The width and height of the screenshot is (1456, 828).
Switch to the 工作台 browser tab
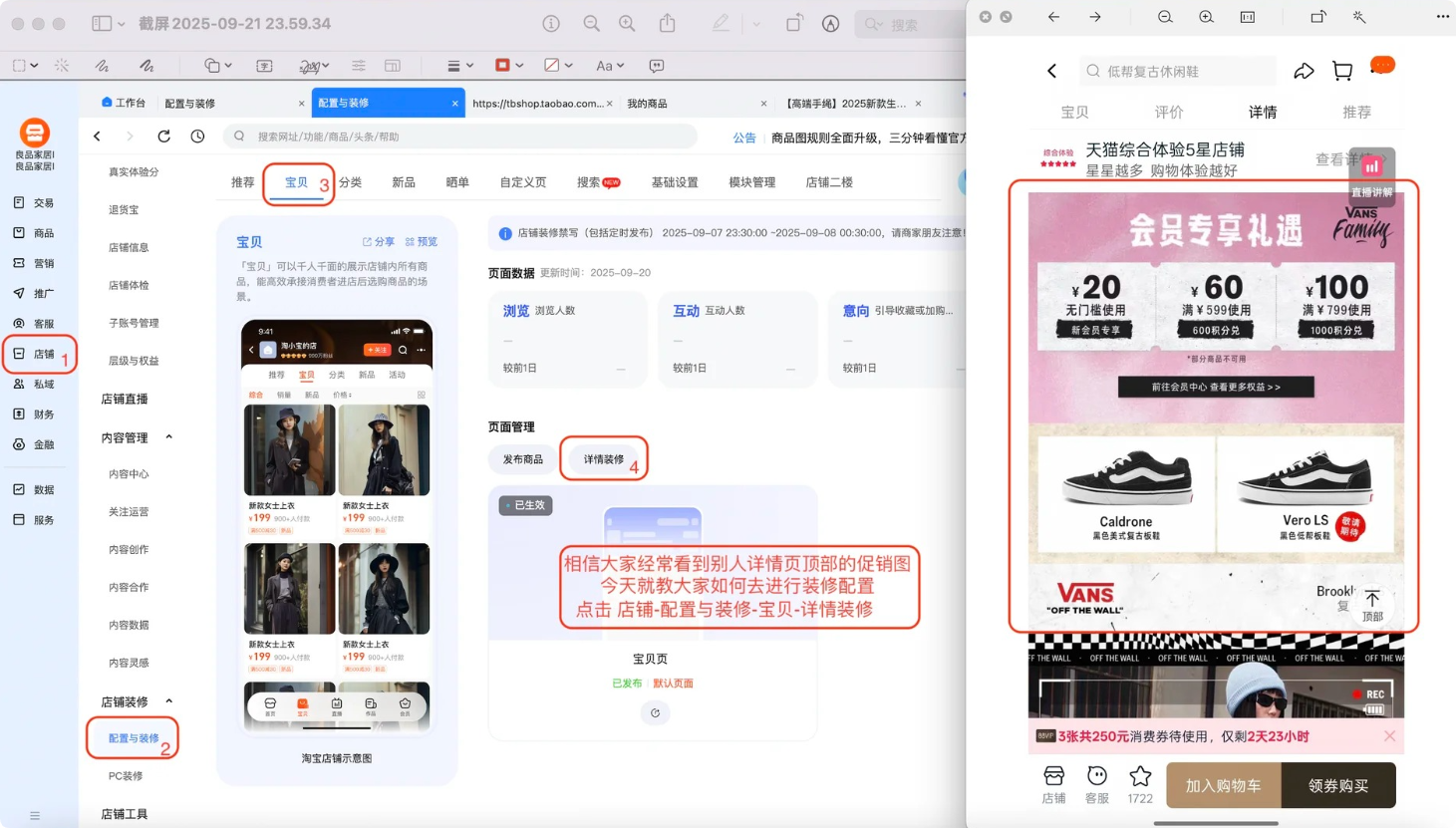pos(124,103)
